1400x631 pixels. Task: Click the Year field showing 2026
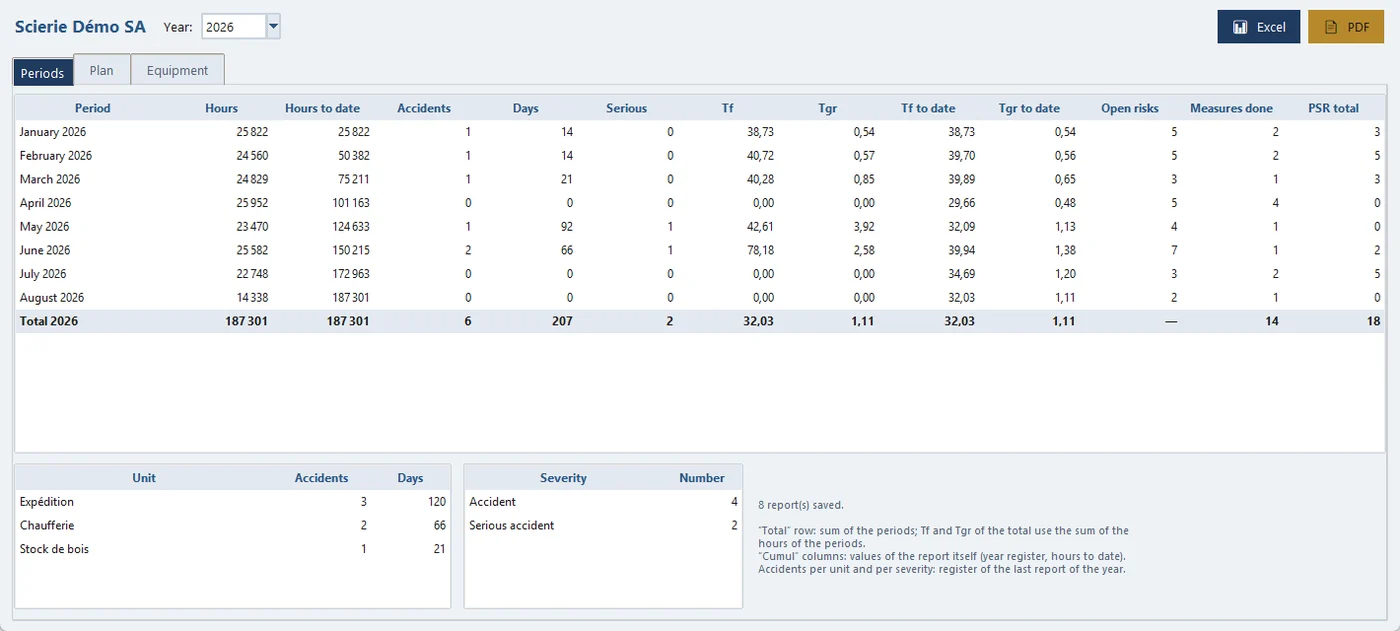point(234,27)
